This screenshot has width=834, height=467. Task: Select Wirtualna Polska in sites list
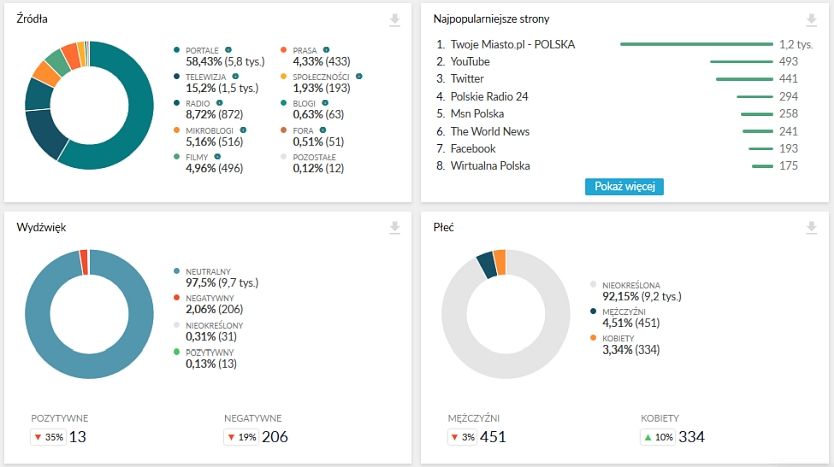(490, 166)
